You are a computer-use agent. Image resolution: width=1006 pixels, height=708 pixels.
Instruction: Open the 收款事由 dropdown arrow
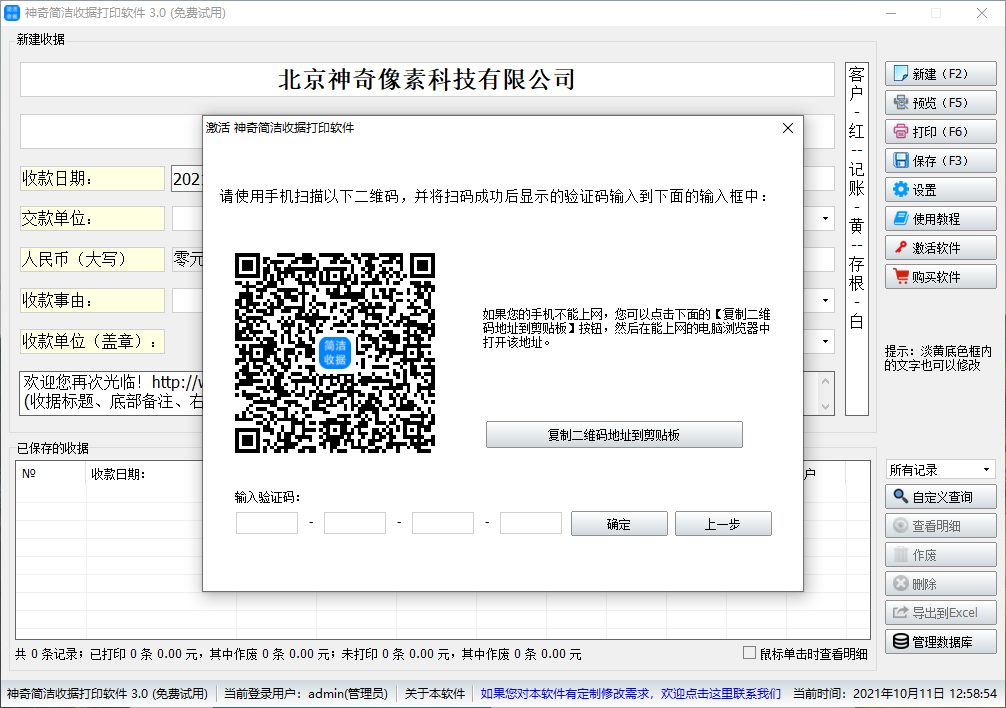(826, 300)
